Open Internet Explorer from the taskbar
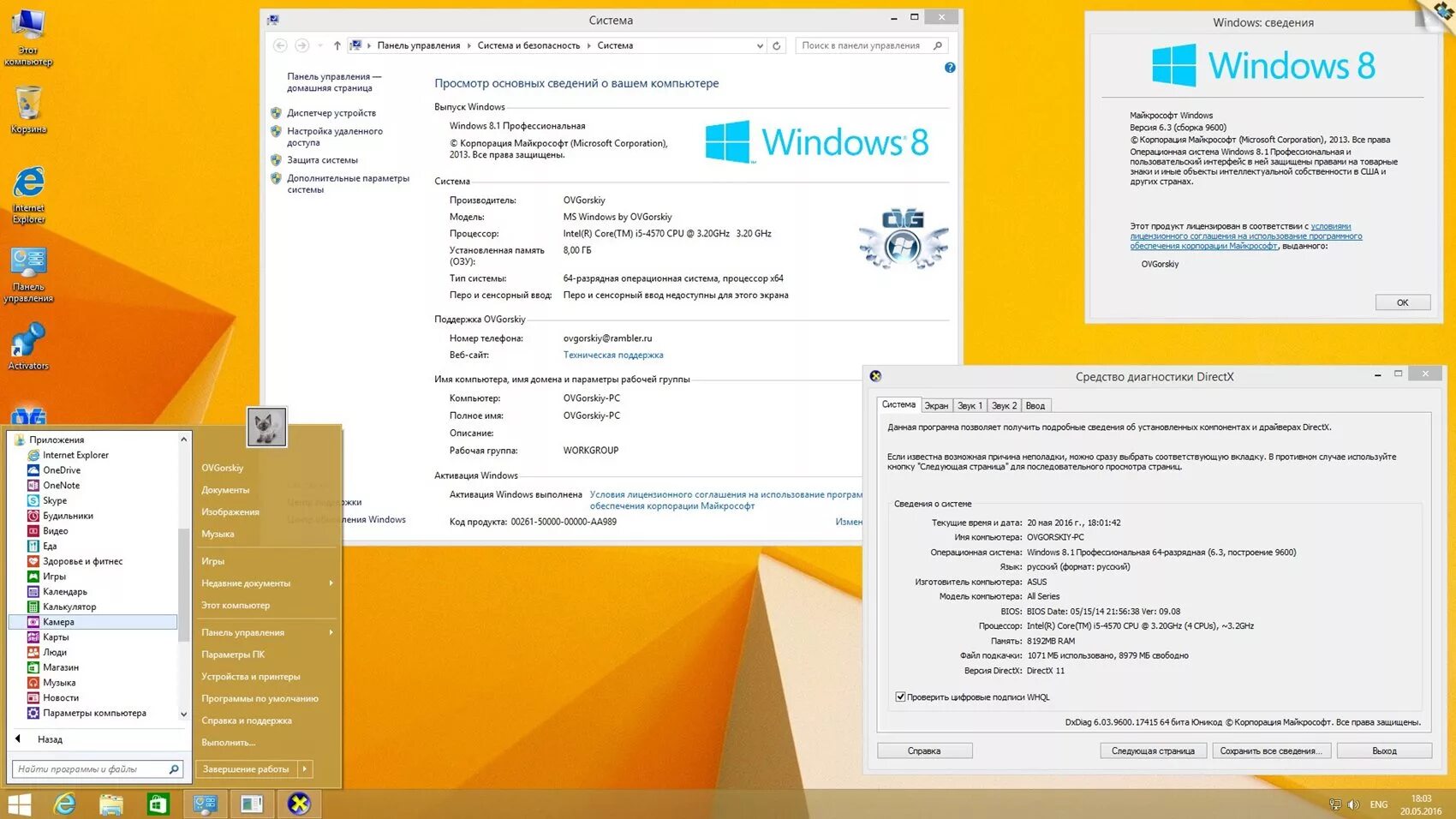Image resolution: width=1456 pixels, height=819 pixels. pos(65,804)
